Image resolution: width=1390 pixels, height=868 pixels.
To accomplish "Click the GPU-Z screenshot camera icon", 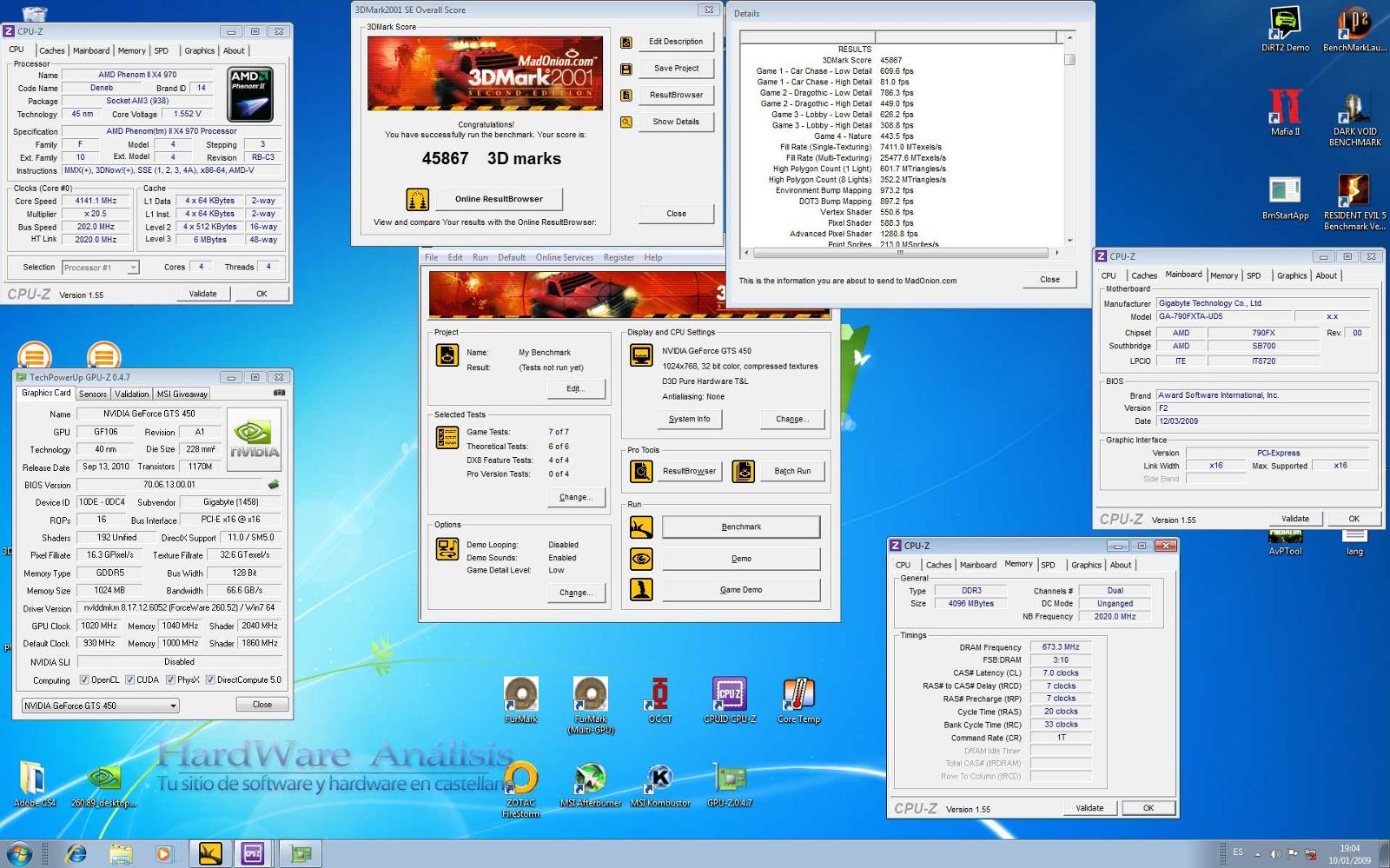I will coord(279,393).
